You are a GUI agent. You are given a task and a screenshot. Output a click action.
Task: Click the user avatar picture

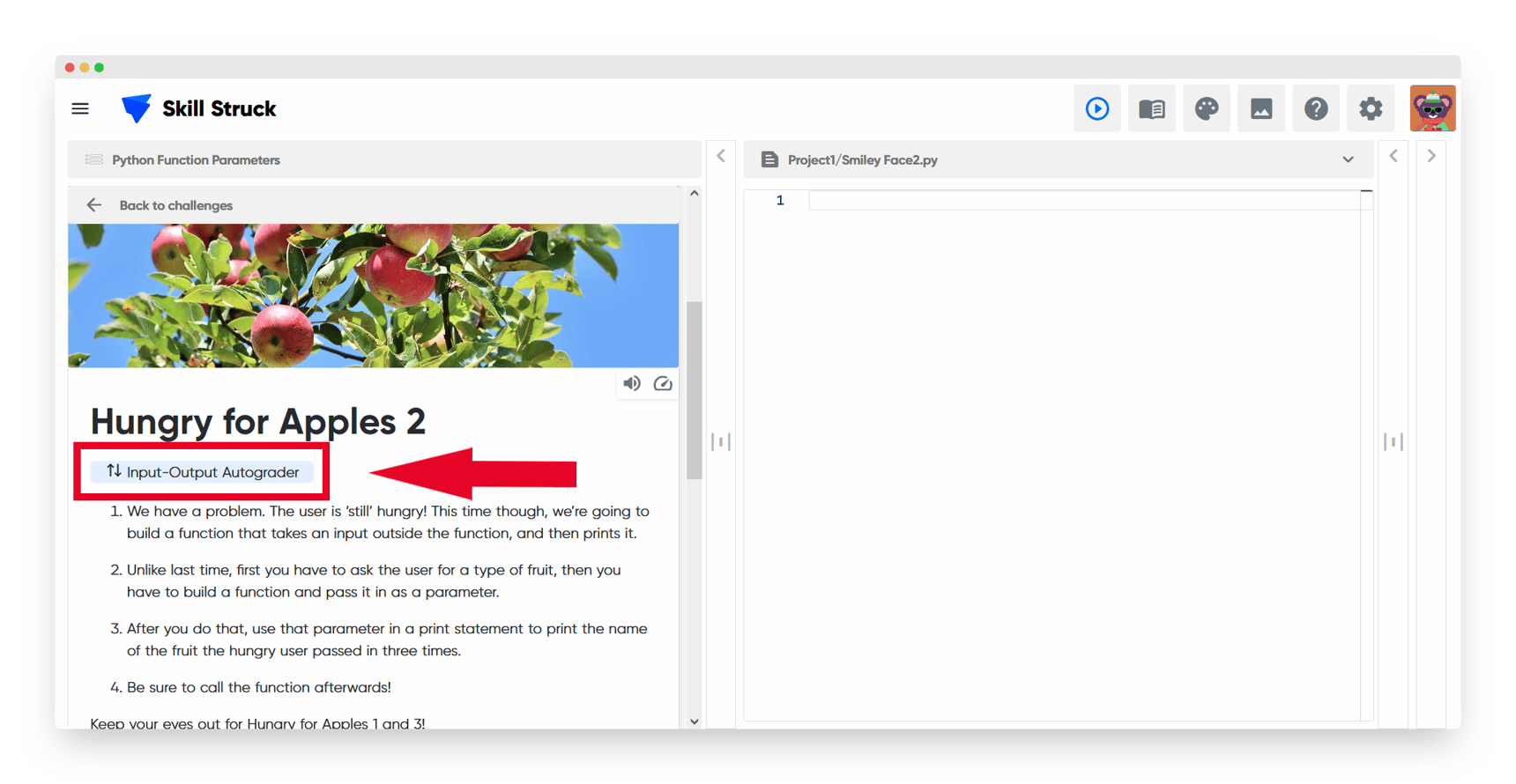pos(1431,108)
